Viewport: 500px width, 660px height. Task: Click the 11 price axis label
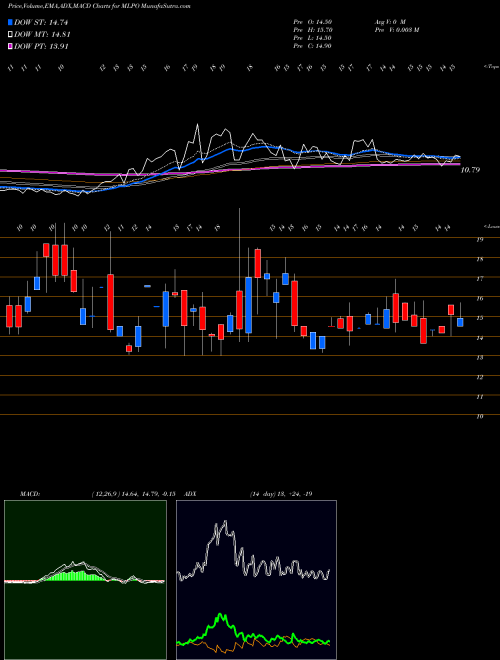click(479, 397)
